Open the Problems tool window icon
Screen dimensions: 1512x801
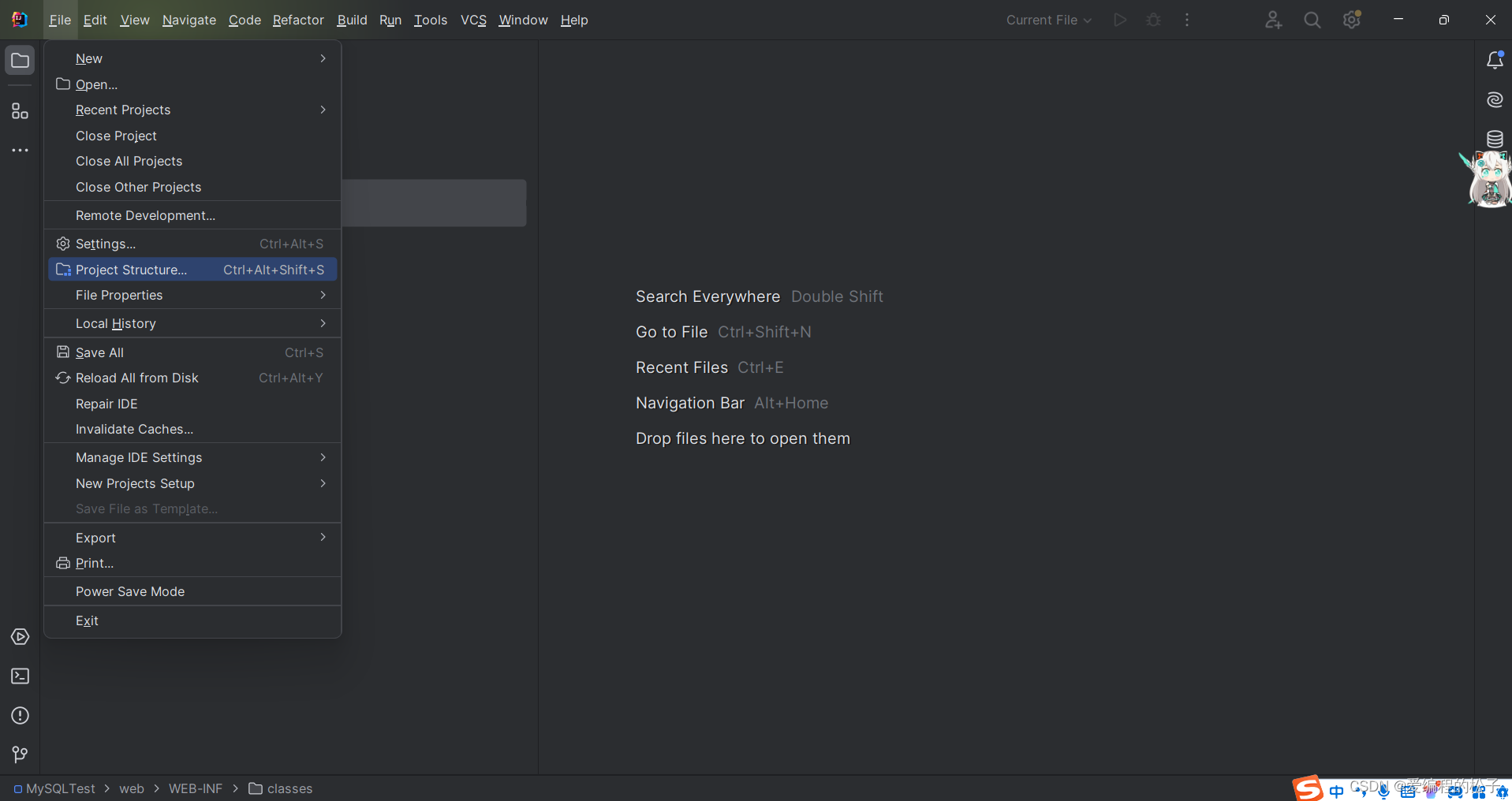(x=20, y=716)
